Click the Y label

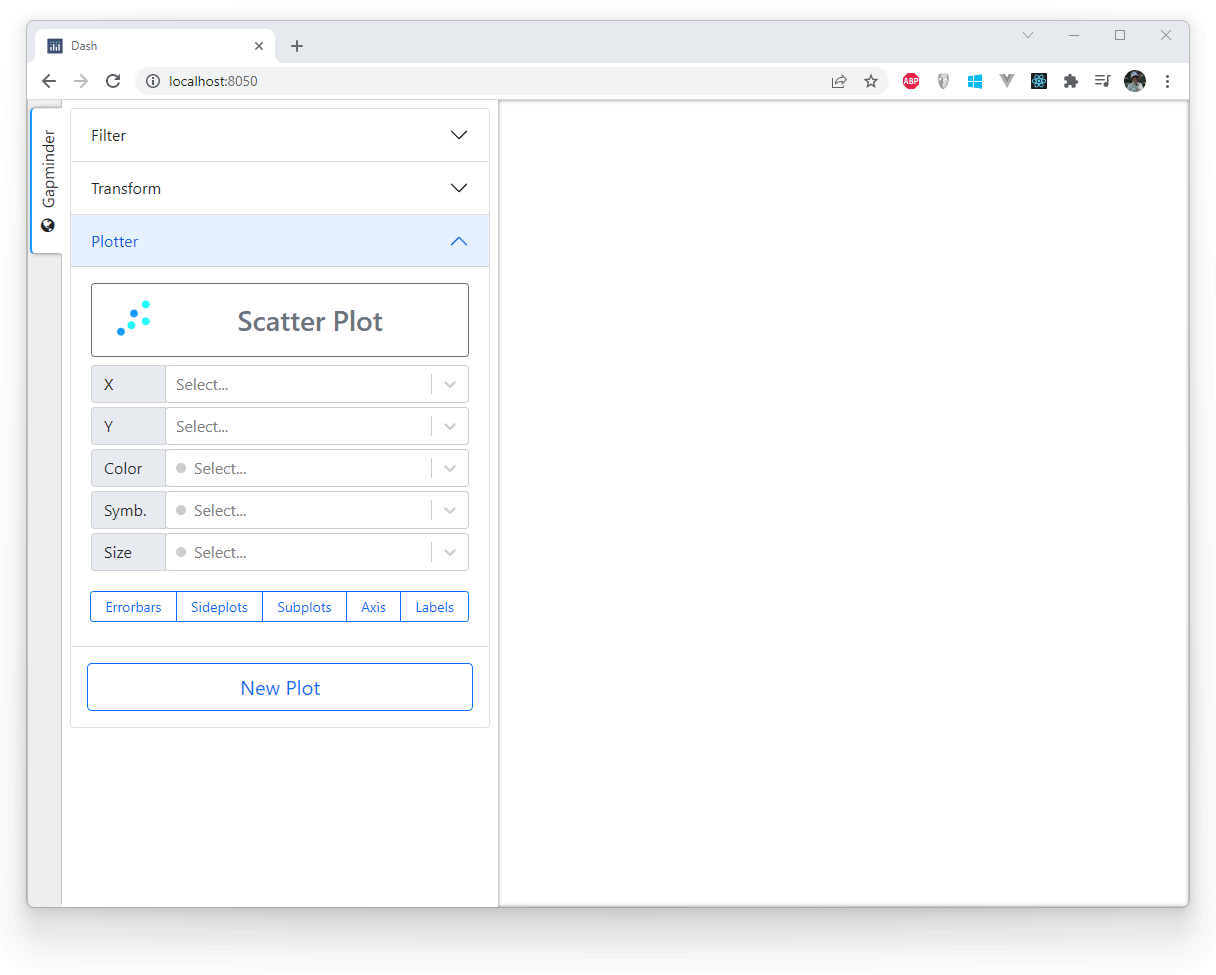coord(128,426)
